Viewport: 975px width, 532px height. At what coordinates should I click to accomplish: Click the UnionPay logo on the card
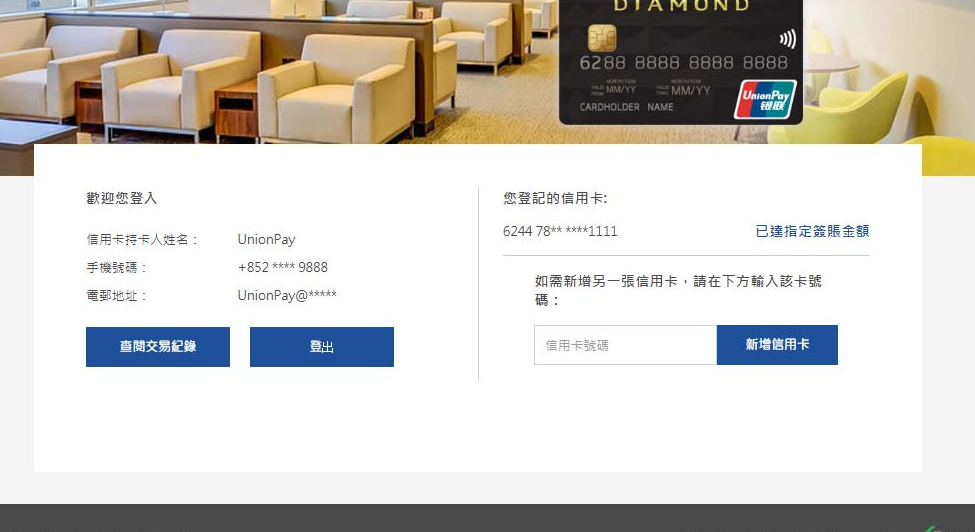click(x=765, y=99)
